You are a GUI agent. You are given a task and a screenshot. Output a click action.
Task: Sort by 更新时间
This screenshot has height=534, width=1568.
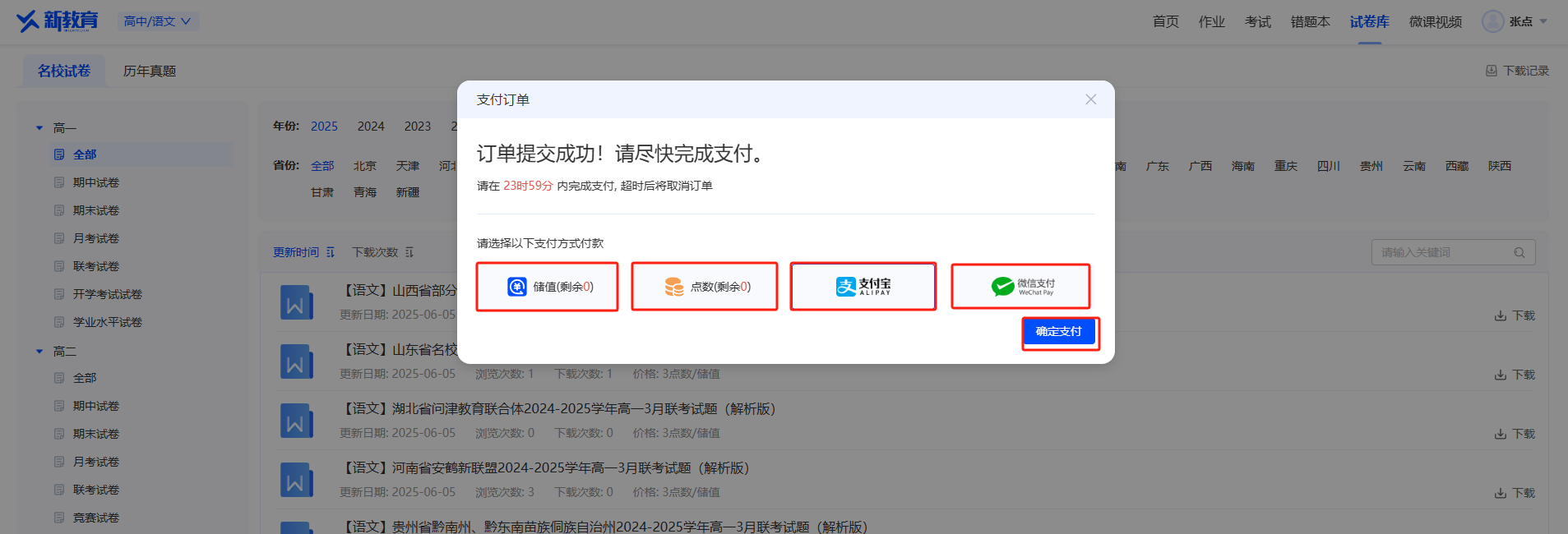point(304,252)
